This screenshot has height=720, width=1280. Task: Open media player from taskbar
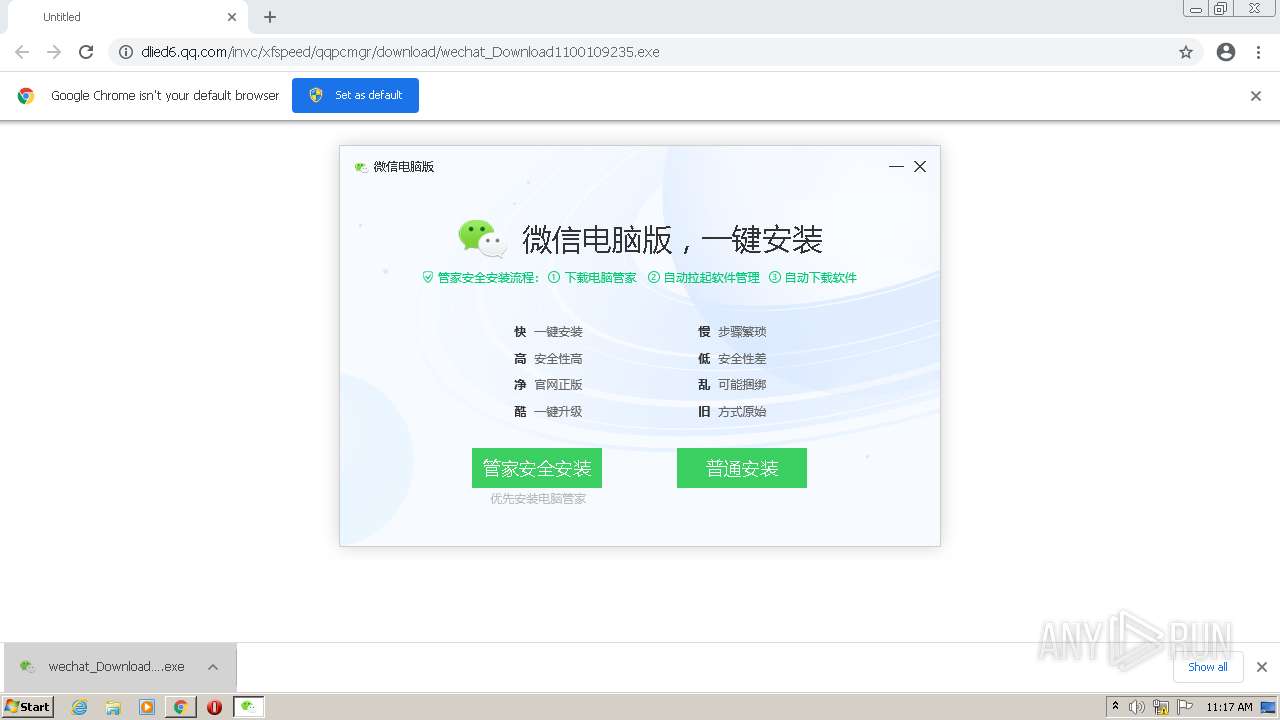pos(147,707)
